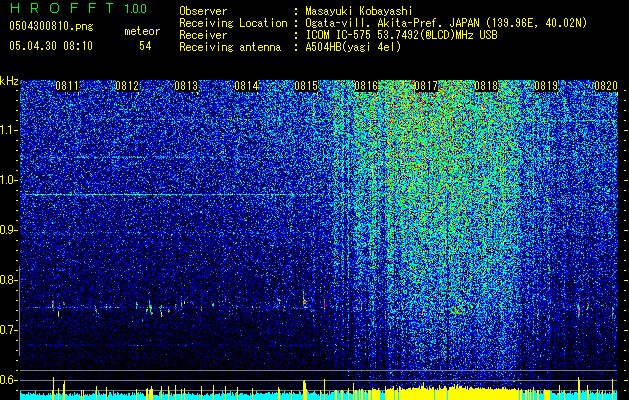Click the 1.1 kHz axis label
Viewport: 629px width, 400px height.
9,130
